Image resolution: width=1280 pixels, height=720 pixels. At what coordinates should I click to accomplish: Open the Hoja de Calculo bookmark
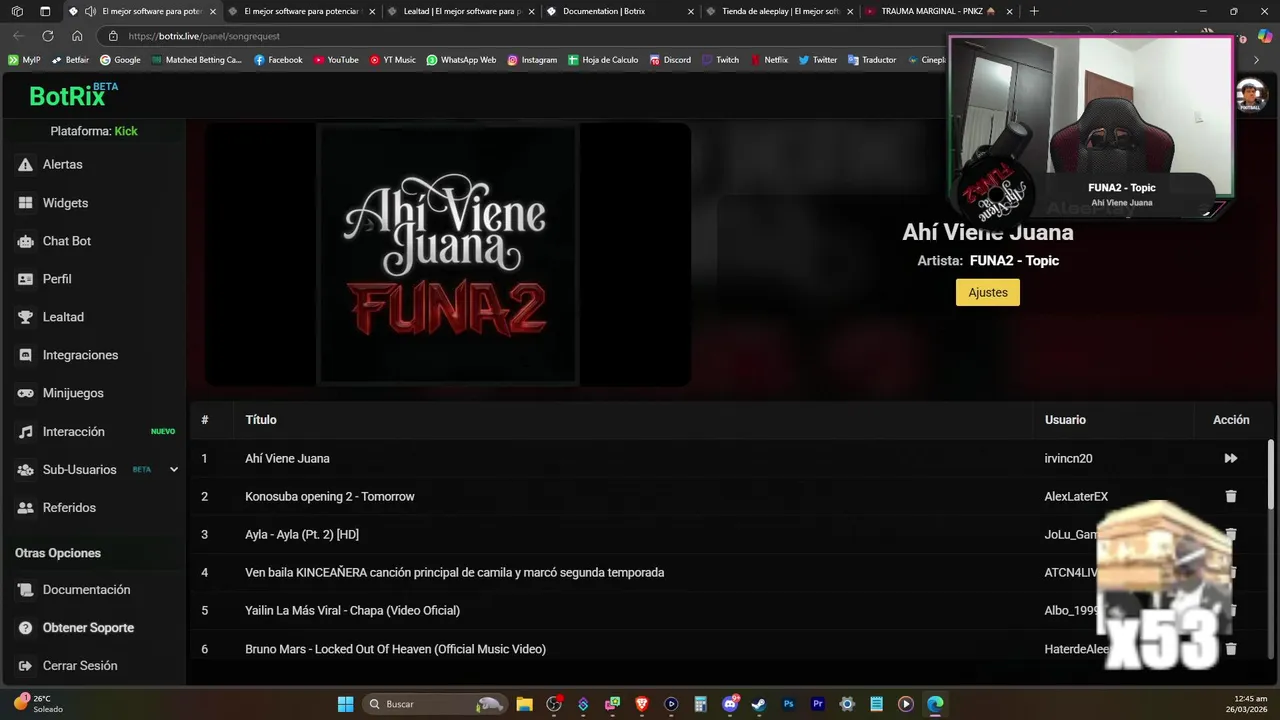click(603, 60)
